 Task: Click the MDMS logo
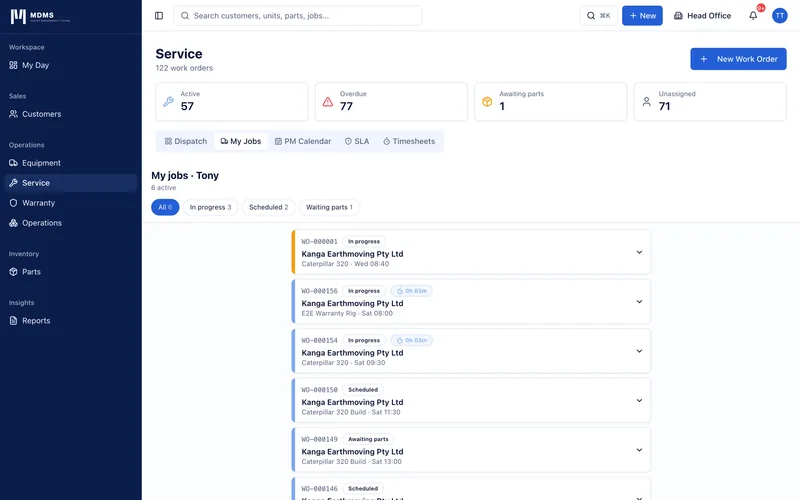click(x=40, y=16)
